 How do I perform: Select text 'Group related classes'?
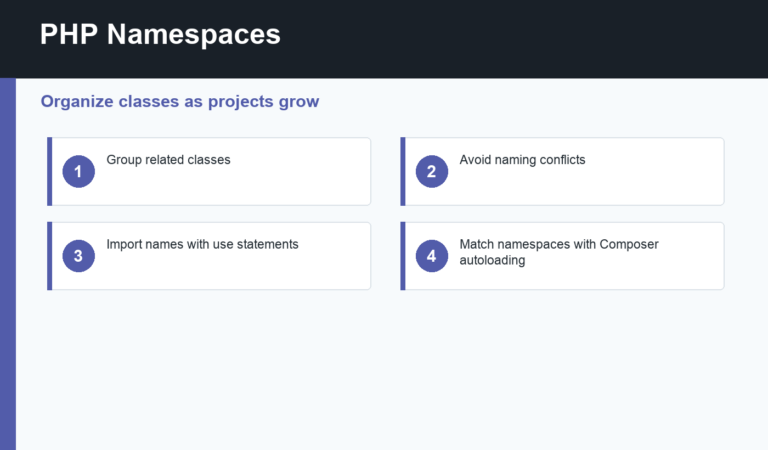coord(168,160)
